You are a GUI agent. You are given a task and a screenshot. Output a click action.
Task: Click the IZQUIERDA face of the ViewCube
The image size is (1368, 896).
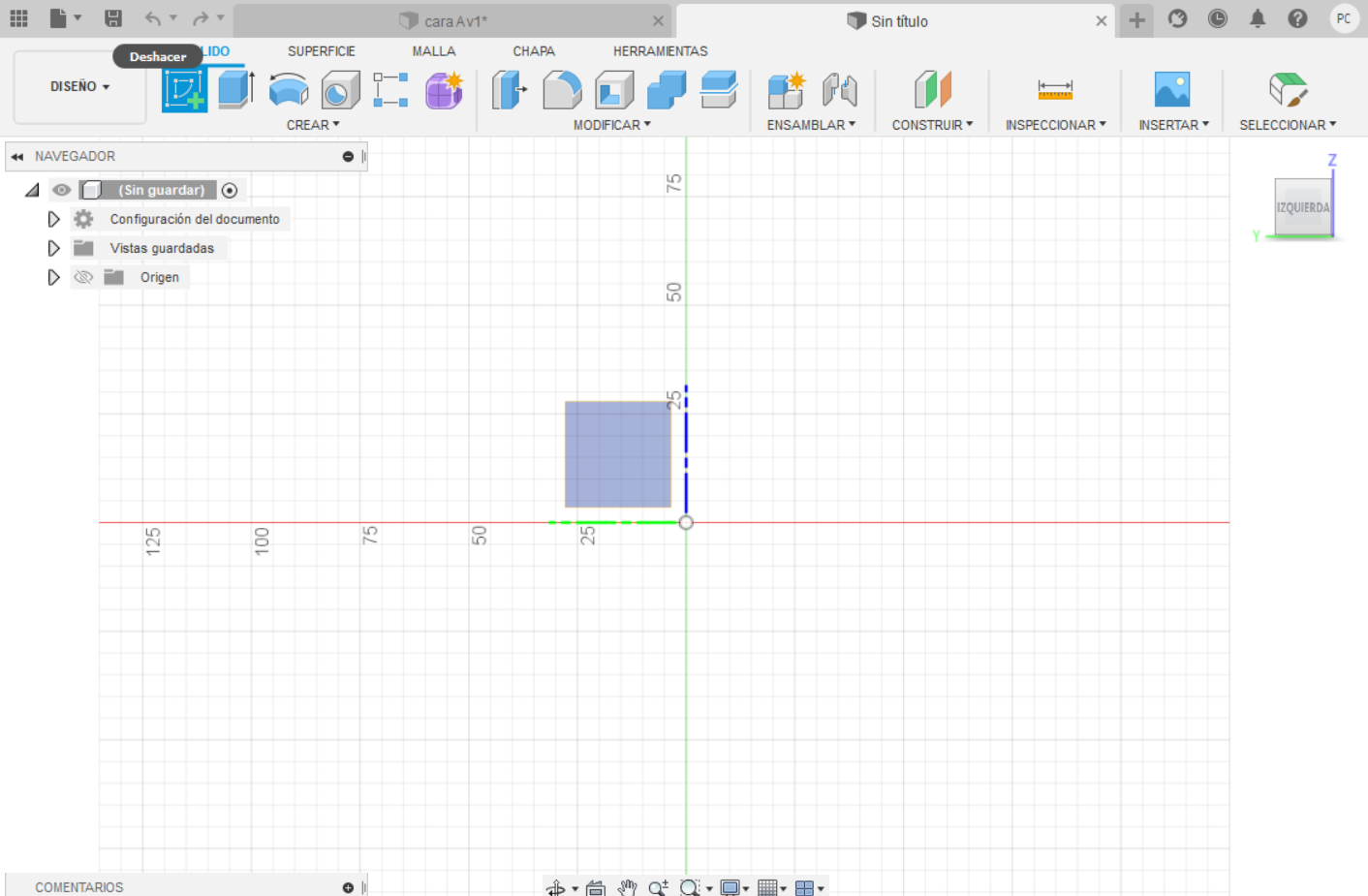coord(1302,207)
